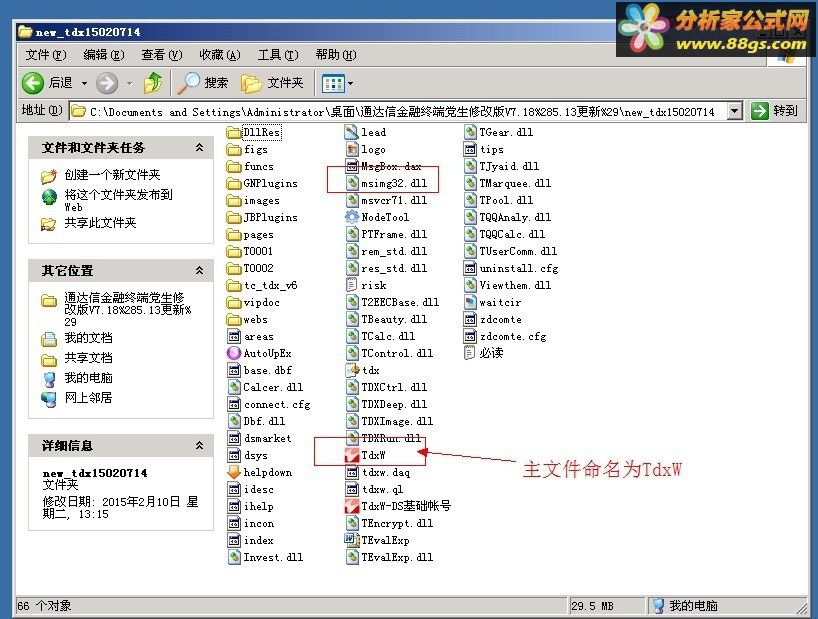Select the tdxw.daq file
Screen dimensions: 818x619
[x=378, y=472]
